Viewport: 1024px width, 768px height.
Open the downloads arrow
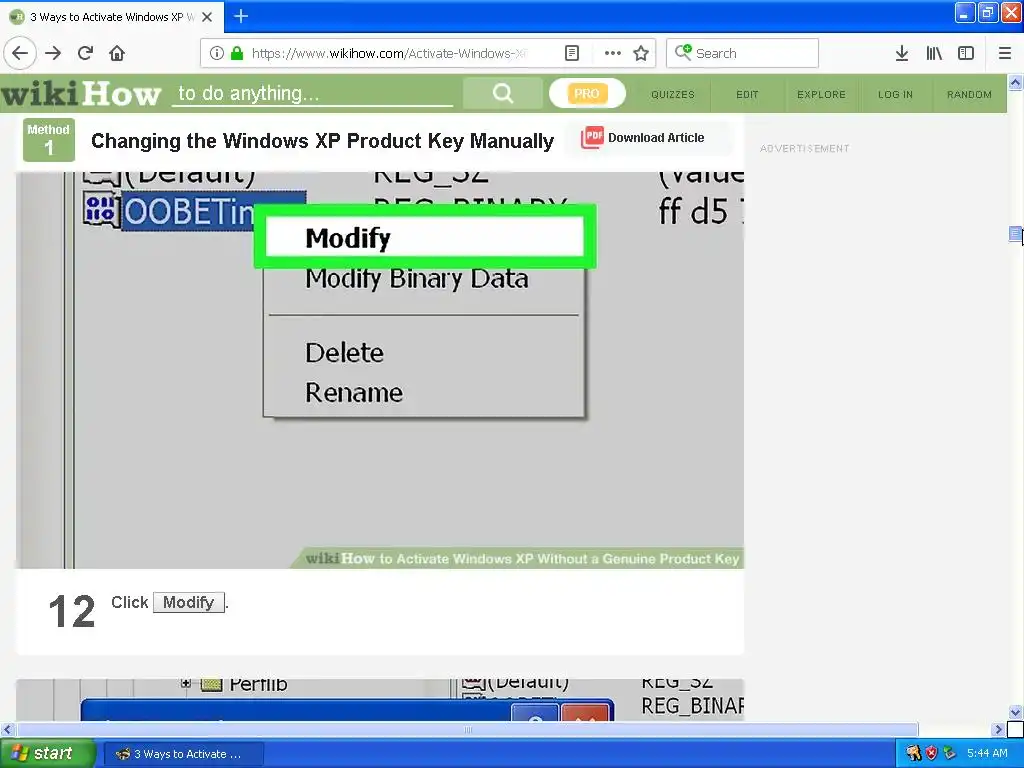[902, 53]
